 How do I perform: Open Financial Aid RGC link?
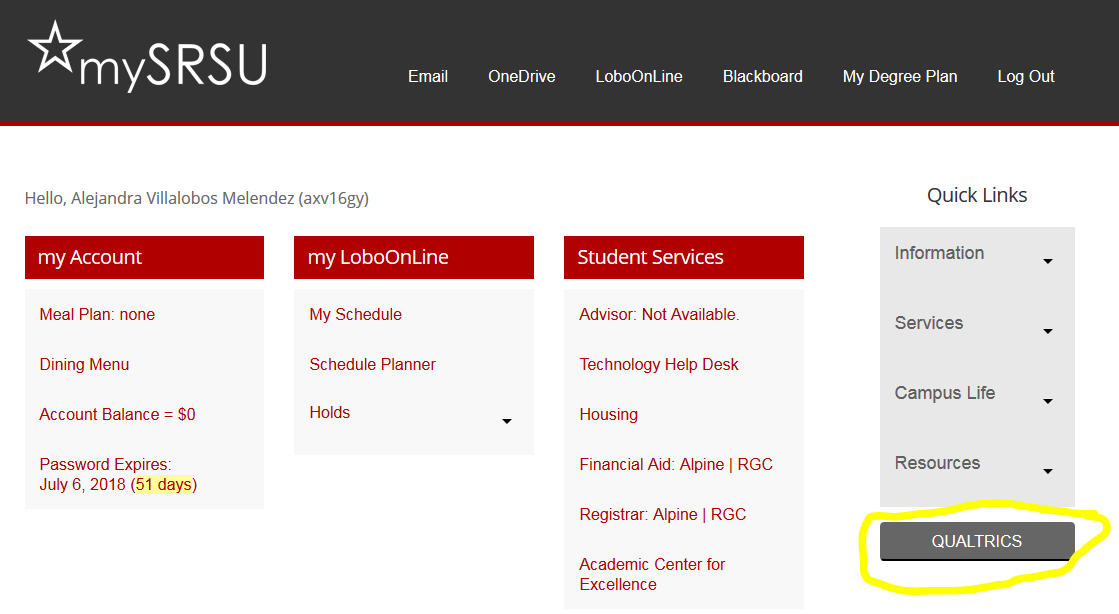tap(755, 464)
